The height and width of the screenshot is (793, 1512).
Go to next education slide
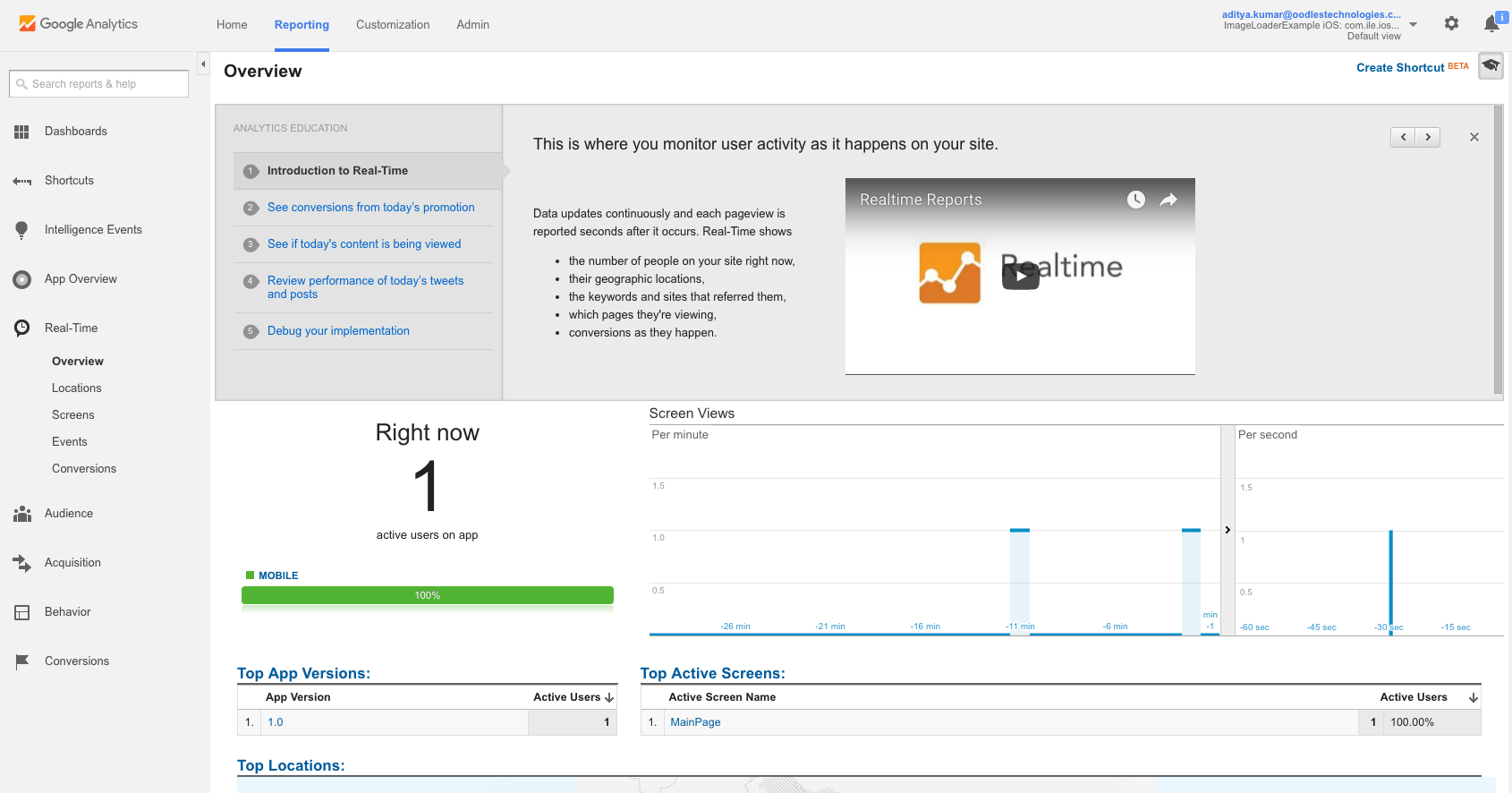tap(1428, 137)
